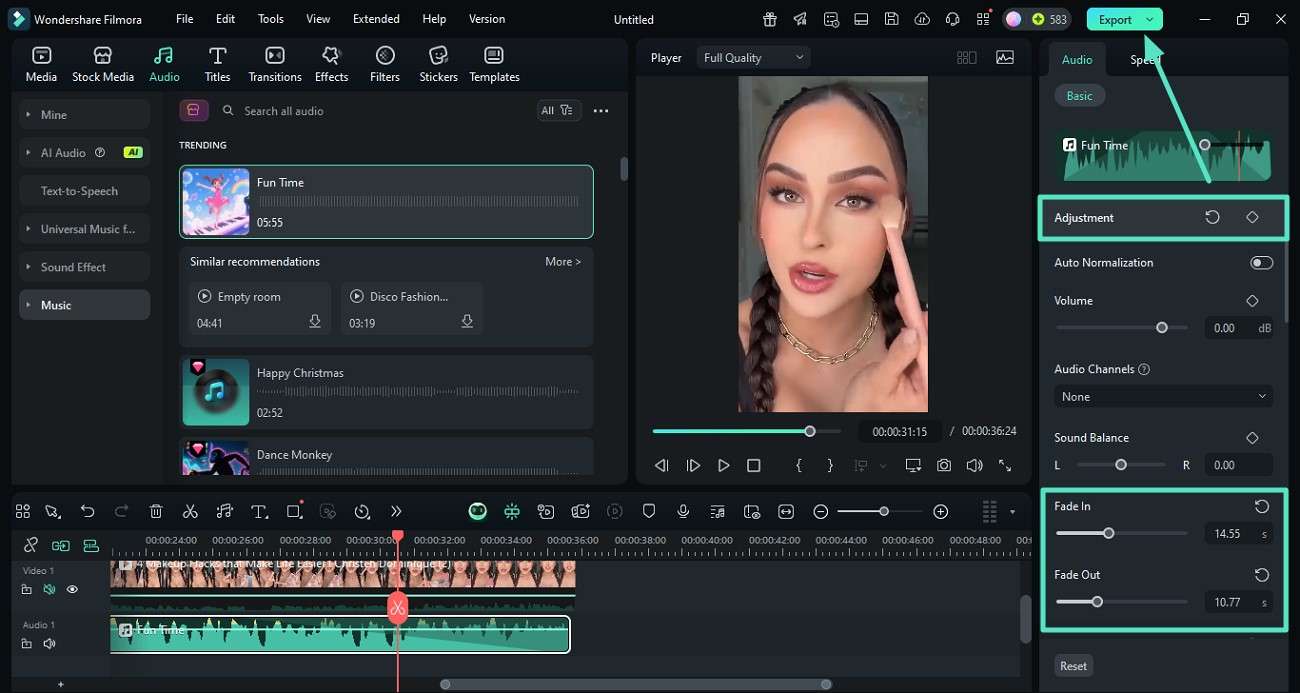
Task: Open the audio library more options menu
Action: (601, 111)
